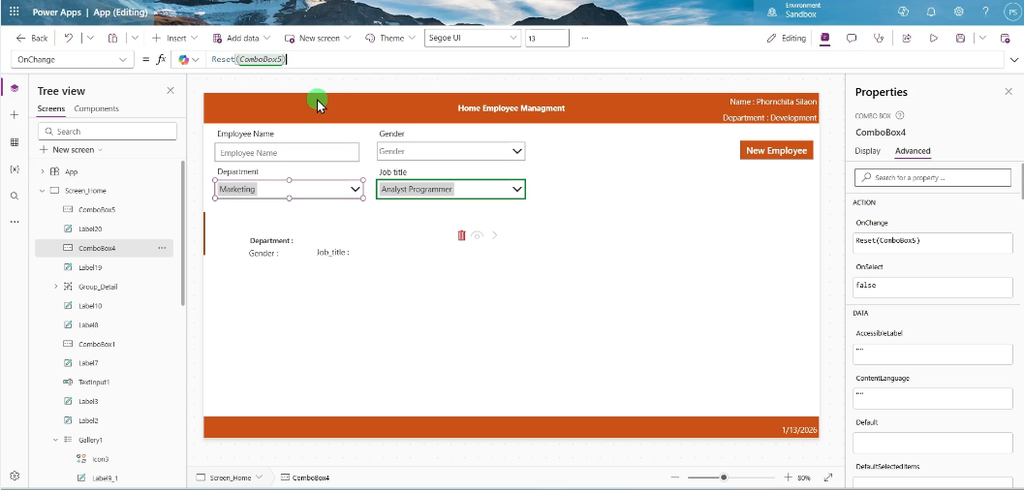This screenshot has width=1024, height=490.
Task: Click the Editing mode button
Action: pos(787,39)
